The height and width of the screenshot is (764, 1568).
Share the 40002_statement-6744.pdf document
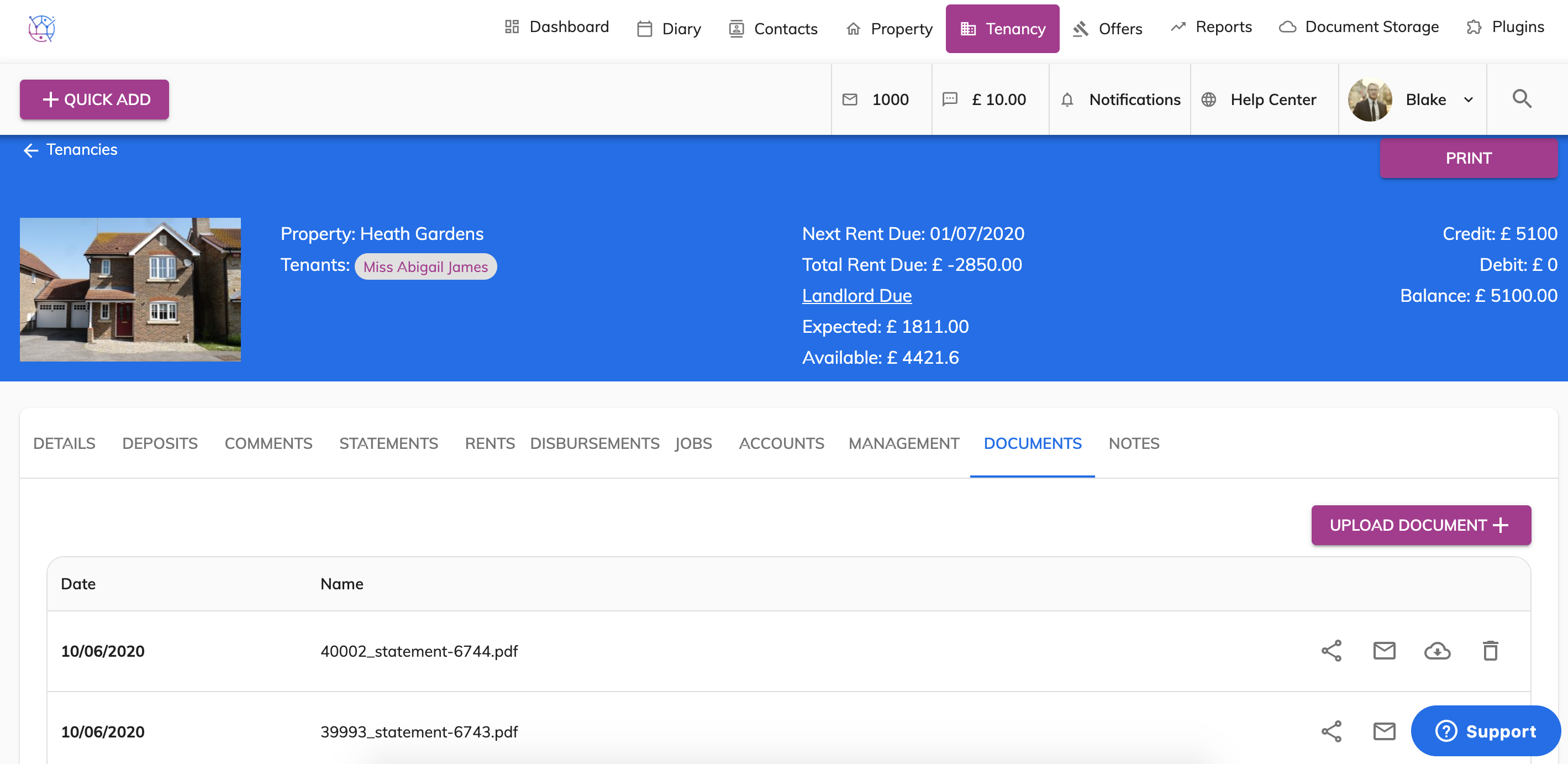(1331, 651)
